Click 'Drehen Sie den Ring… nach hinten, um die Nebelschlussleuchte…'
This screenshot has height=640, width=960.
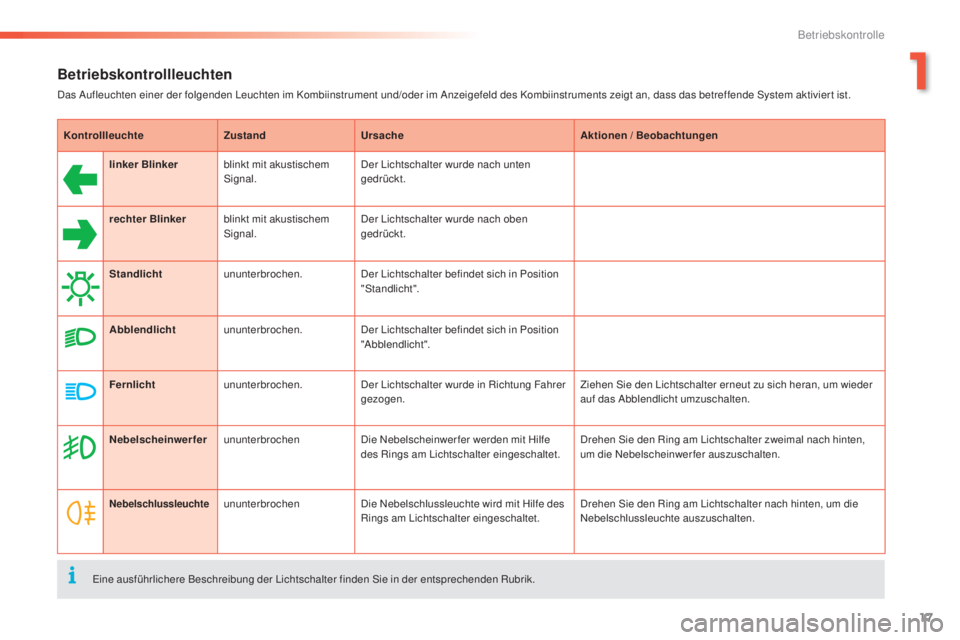[719, 511]
